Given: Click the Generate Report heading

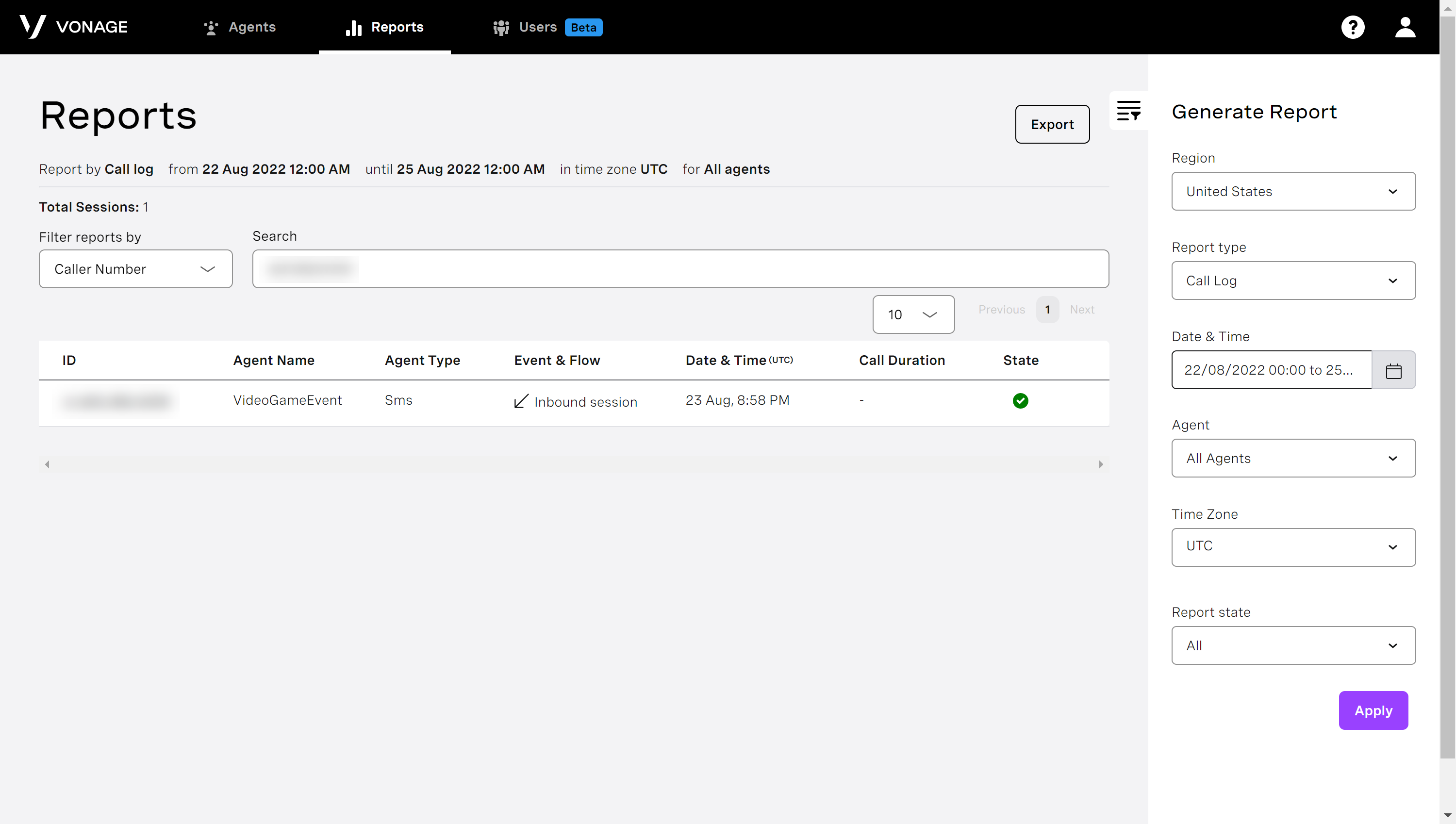Looking at the screenshot, I should click(x=1254, y=112).
